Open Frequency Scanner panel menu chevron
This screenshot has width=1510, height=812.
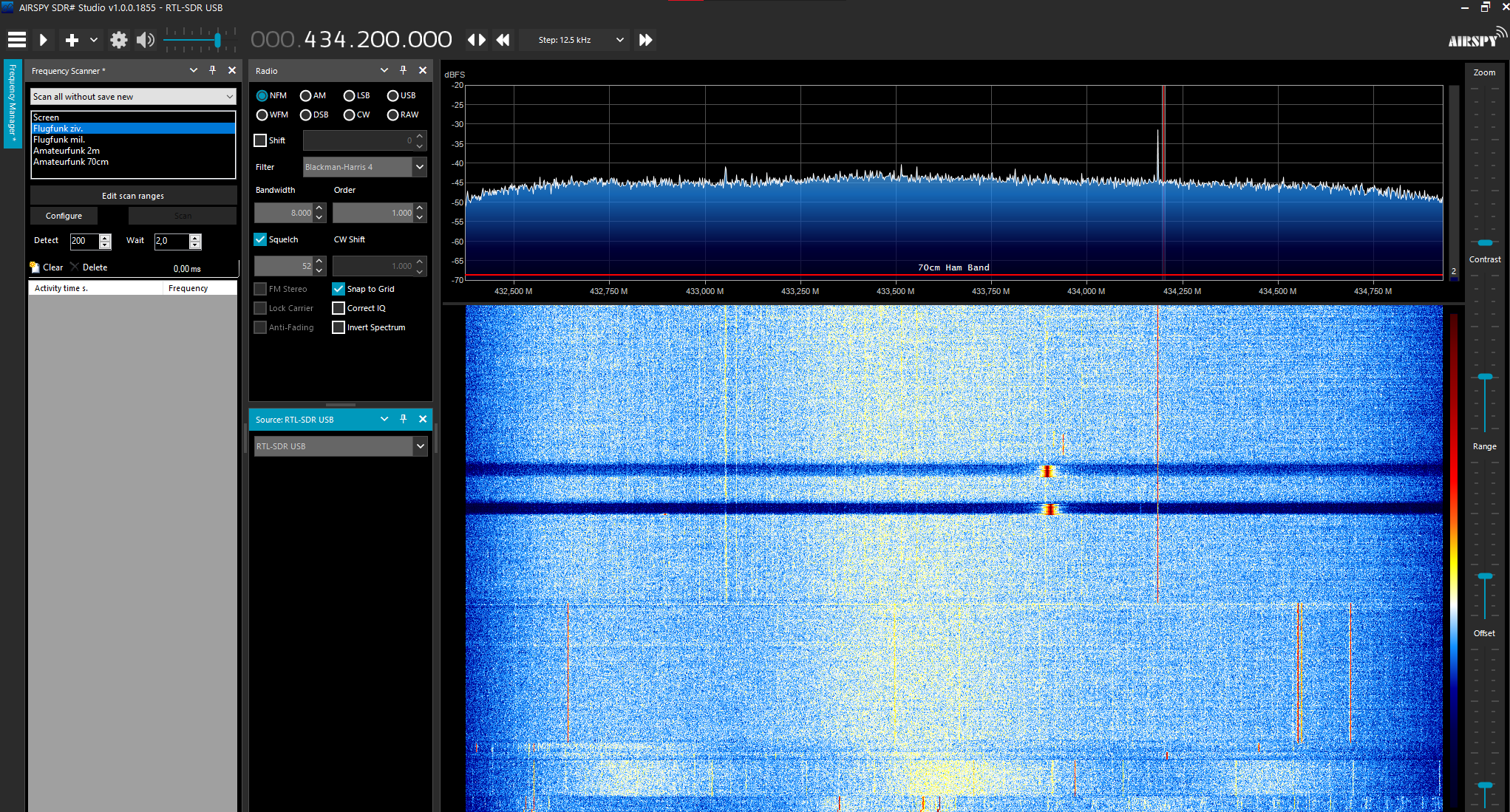point(194,70)
